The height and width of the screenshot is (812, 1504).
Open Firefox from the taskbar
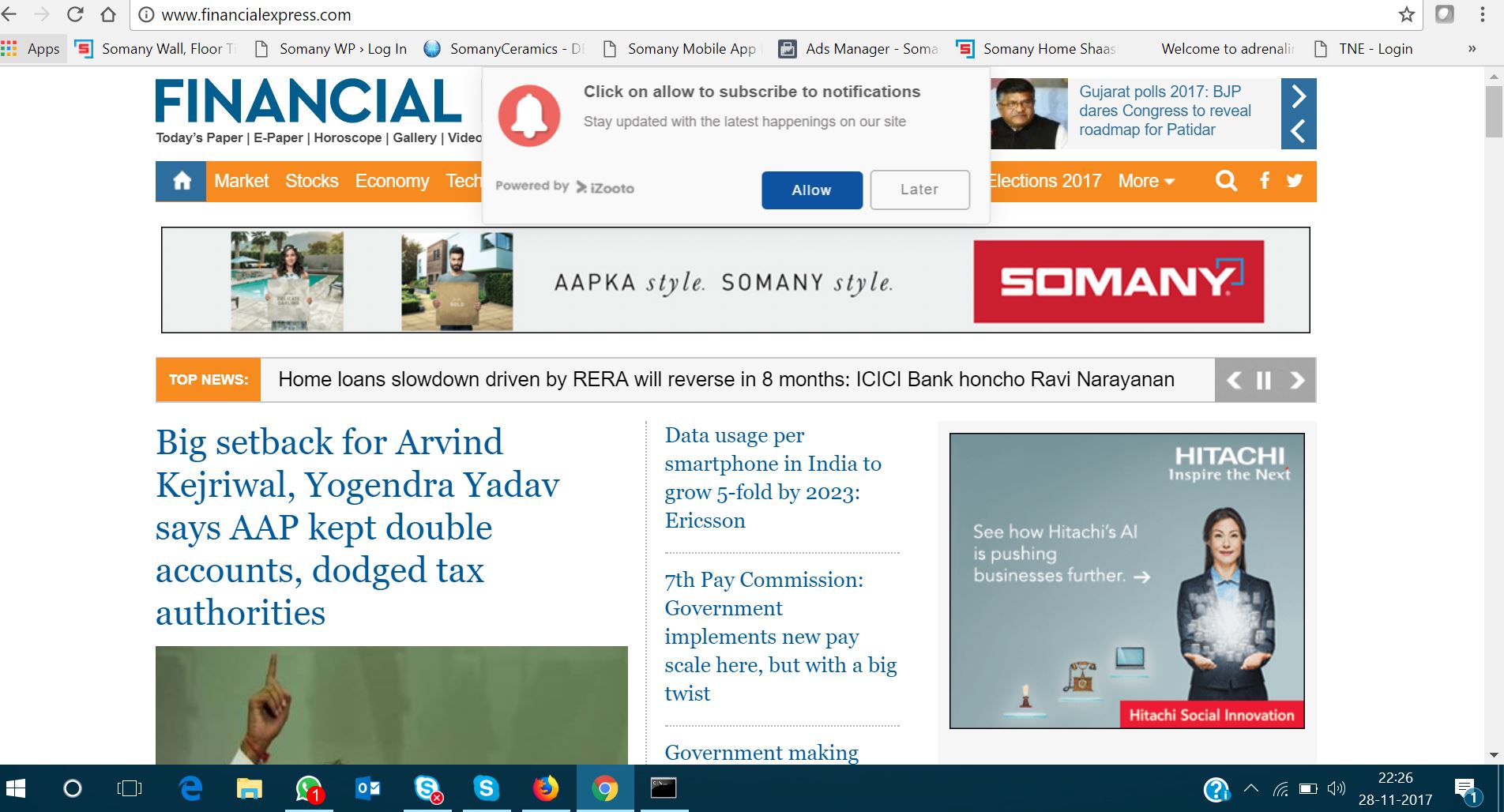point(545,788)
